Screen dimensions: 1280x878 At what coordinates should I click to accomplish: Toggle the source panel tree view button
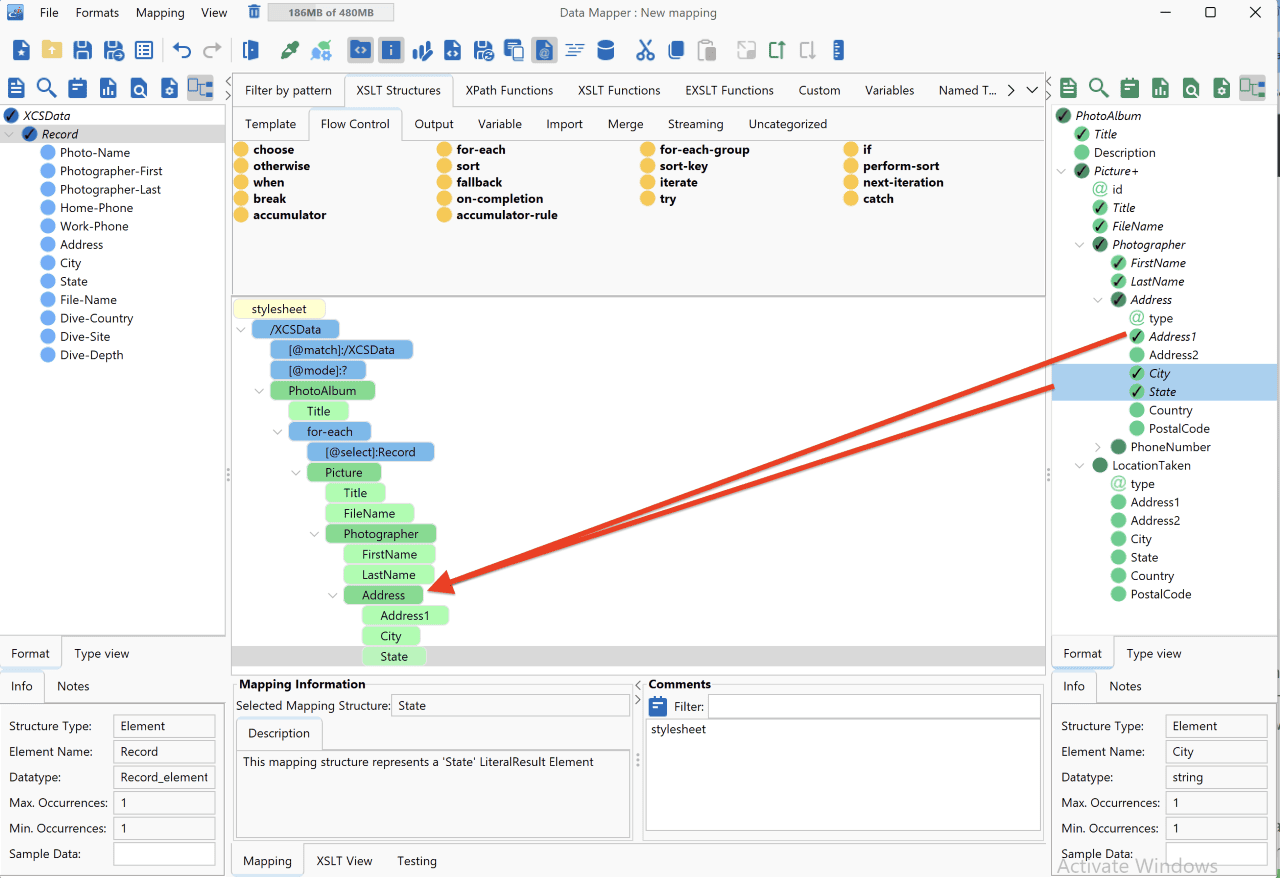pyautogui.click(x=200, y=88)
